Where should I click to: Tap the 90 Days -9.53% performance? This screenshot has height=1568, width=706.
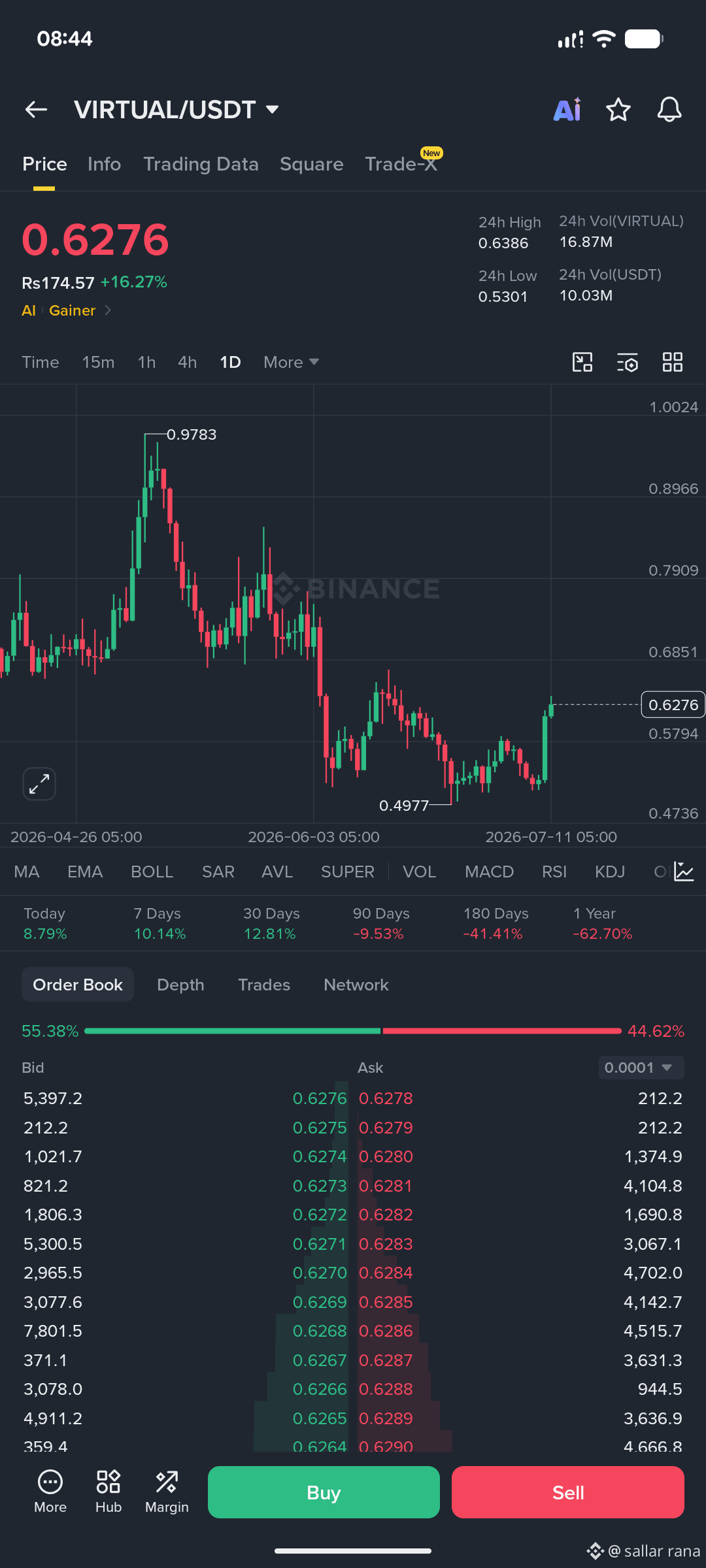tap(381, 923)
